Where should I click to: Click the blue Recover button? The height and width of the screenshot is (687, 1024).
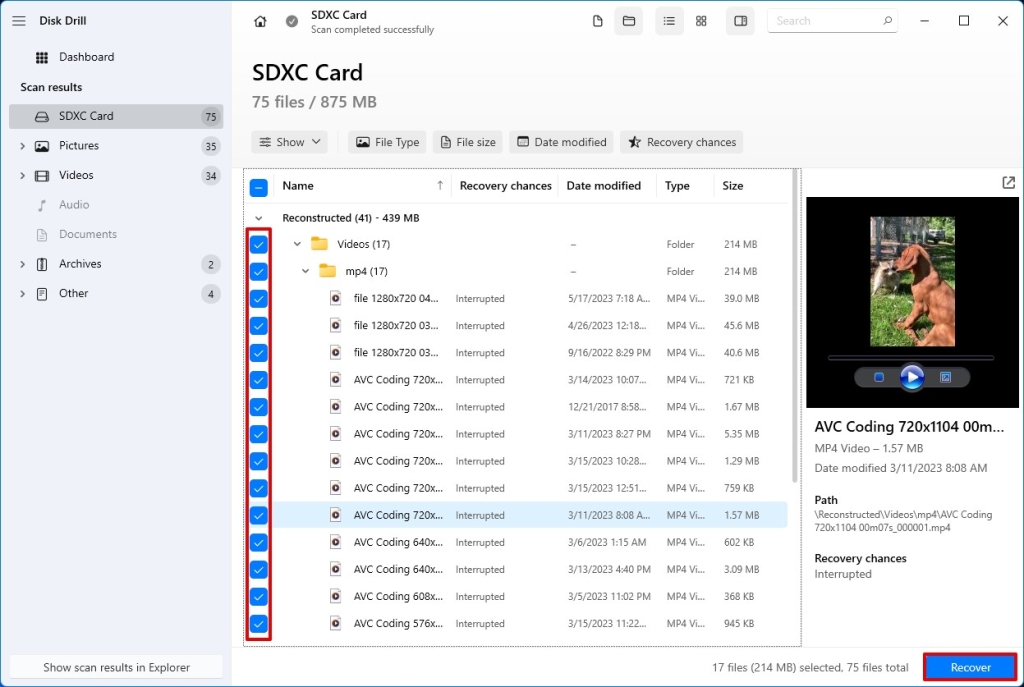click(968, 666)
